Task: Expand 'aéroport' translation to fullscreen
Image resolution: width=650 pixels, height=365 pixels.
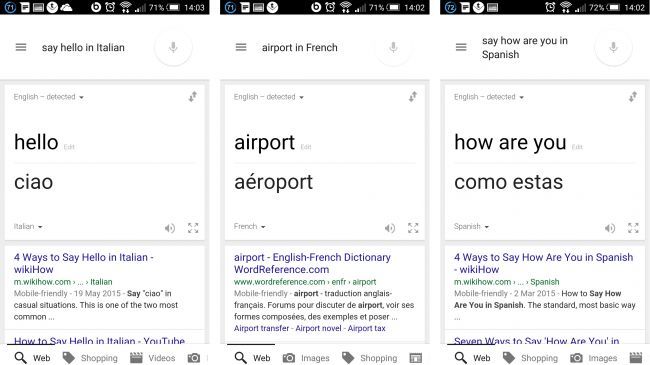Action: pos(413,228)
